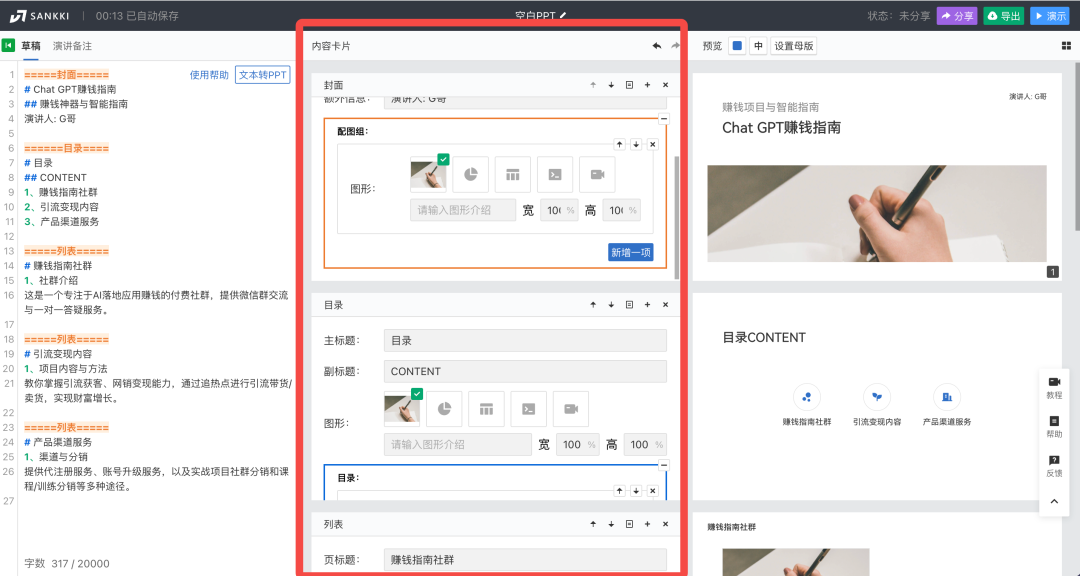Delete the 封面 card
Viewport: 1080px width, 576px height.
[665, 85]
